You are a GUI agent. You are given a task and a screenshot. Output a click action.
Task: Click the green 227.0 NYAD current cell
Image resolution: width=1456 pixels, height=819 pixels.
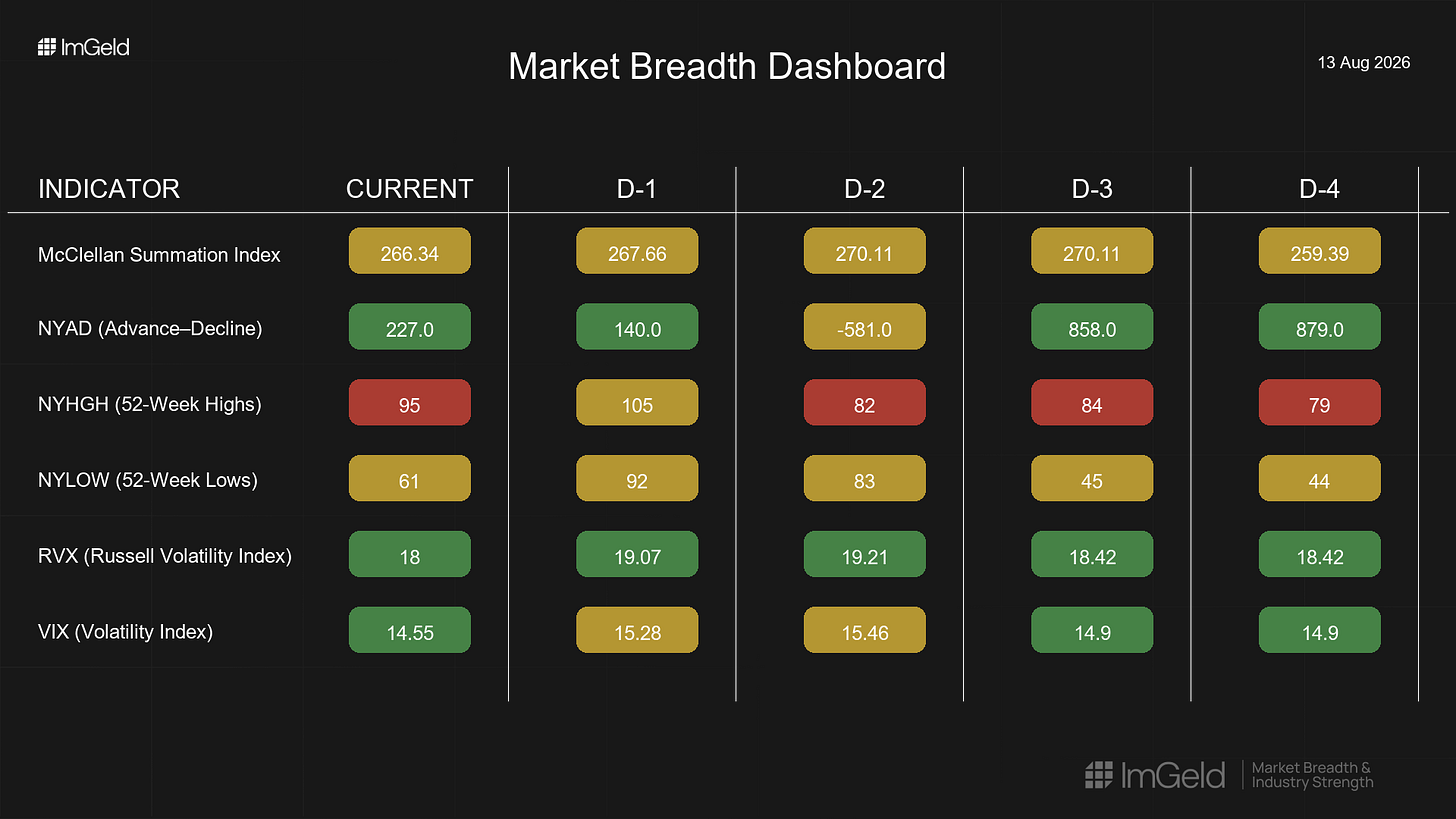tap(409, 329)
